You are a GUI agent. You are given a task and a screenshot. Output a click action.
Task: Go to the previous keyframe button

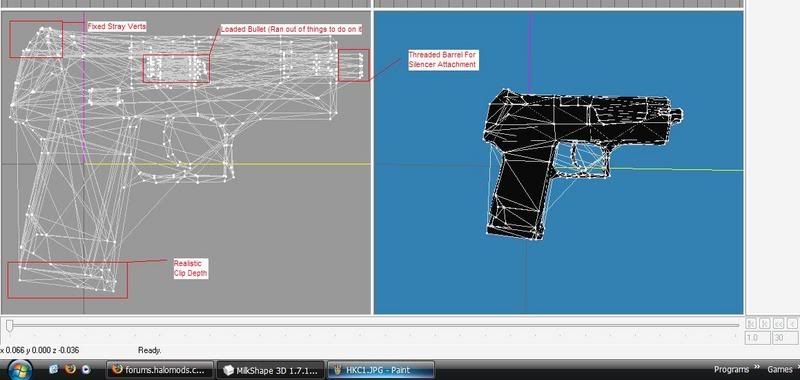(x=764, y=323)
